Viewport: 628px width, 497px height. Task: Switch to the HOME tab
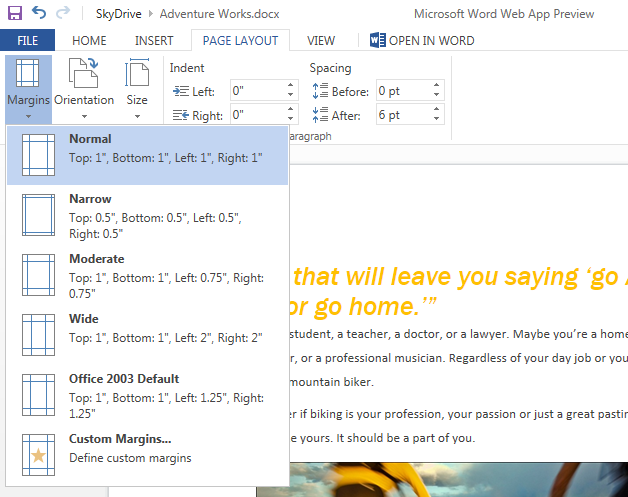89,41
